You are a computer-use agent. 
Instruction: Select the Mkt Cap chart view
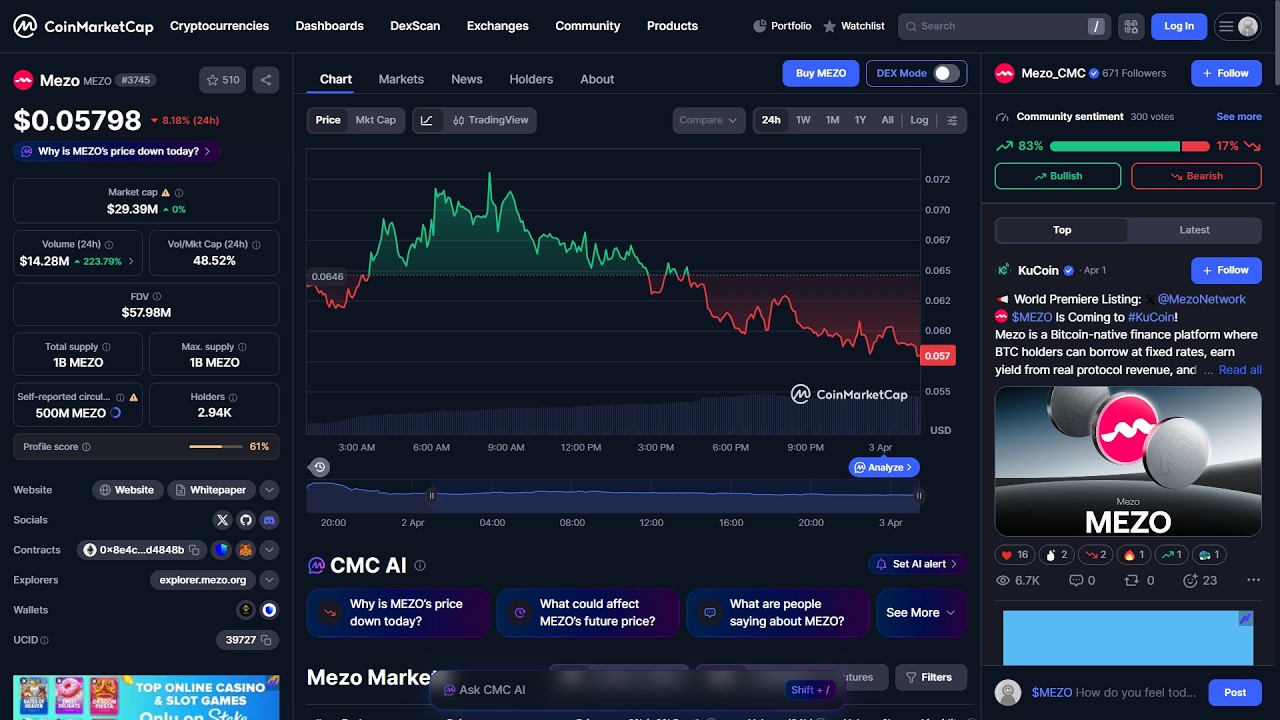click(x=376, y=120)
